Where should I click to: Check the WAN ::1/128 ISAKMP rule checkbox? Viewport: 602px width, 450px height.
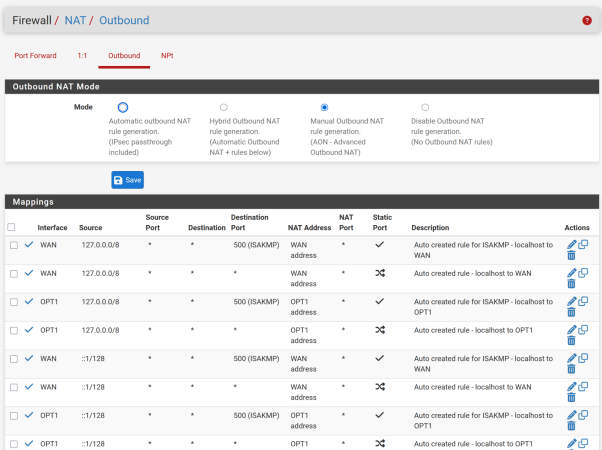pyautogui.click(x=14, y=359)
